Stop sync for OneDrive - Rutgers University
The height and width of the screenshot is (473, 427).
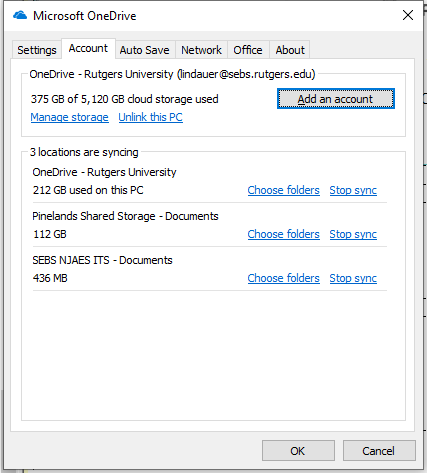353,190
